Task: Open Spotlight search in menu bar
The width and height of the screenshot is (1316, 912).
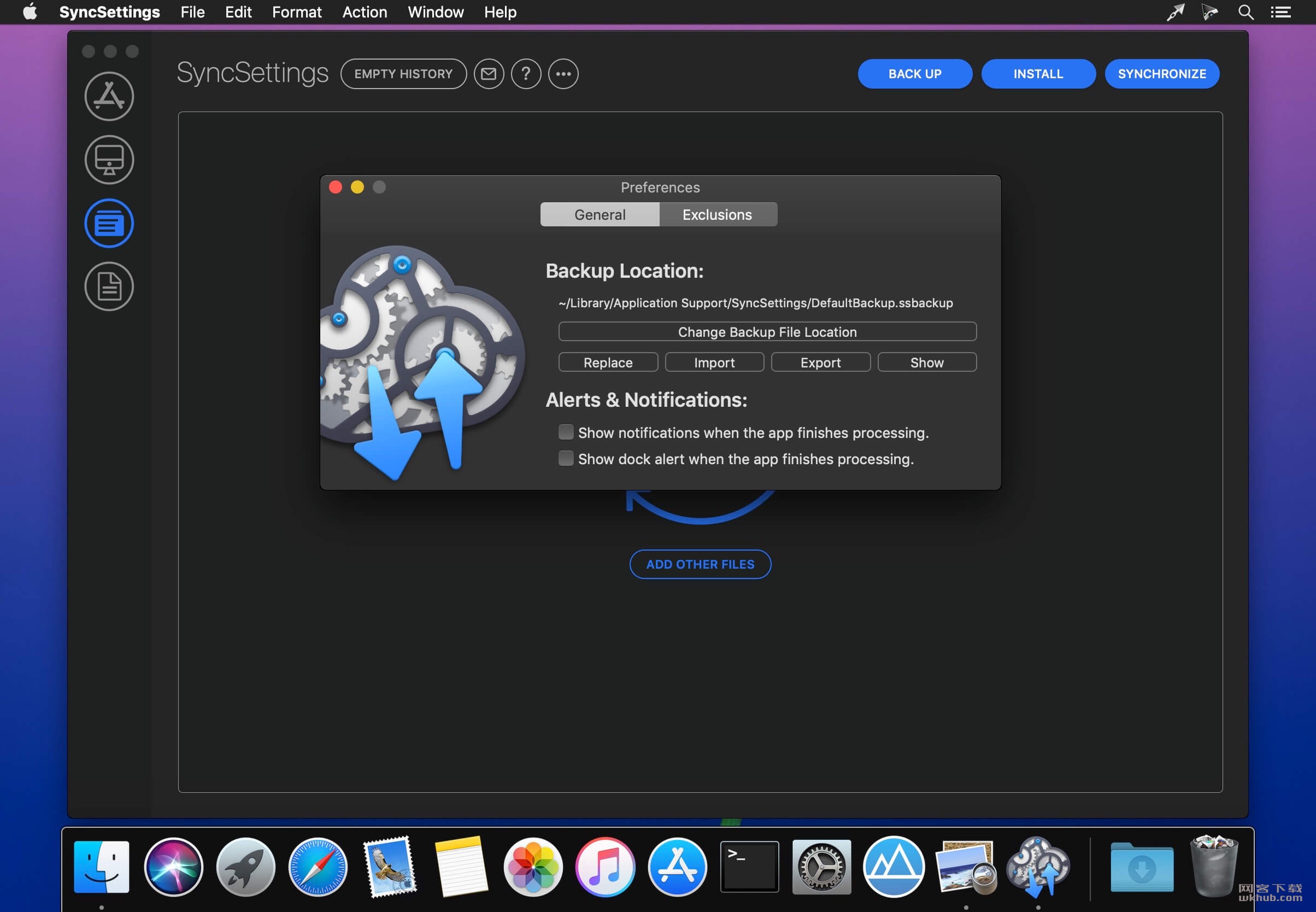Action: click(x=1245, y=12)
